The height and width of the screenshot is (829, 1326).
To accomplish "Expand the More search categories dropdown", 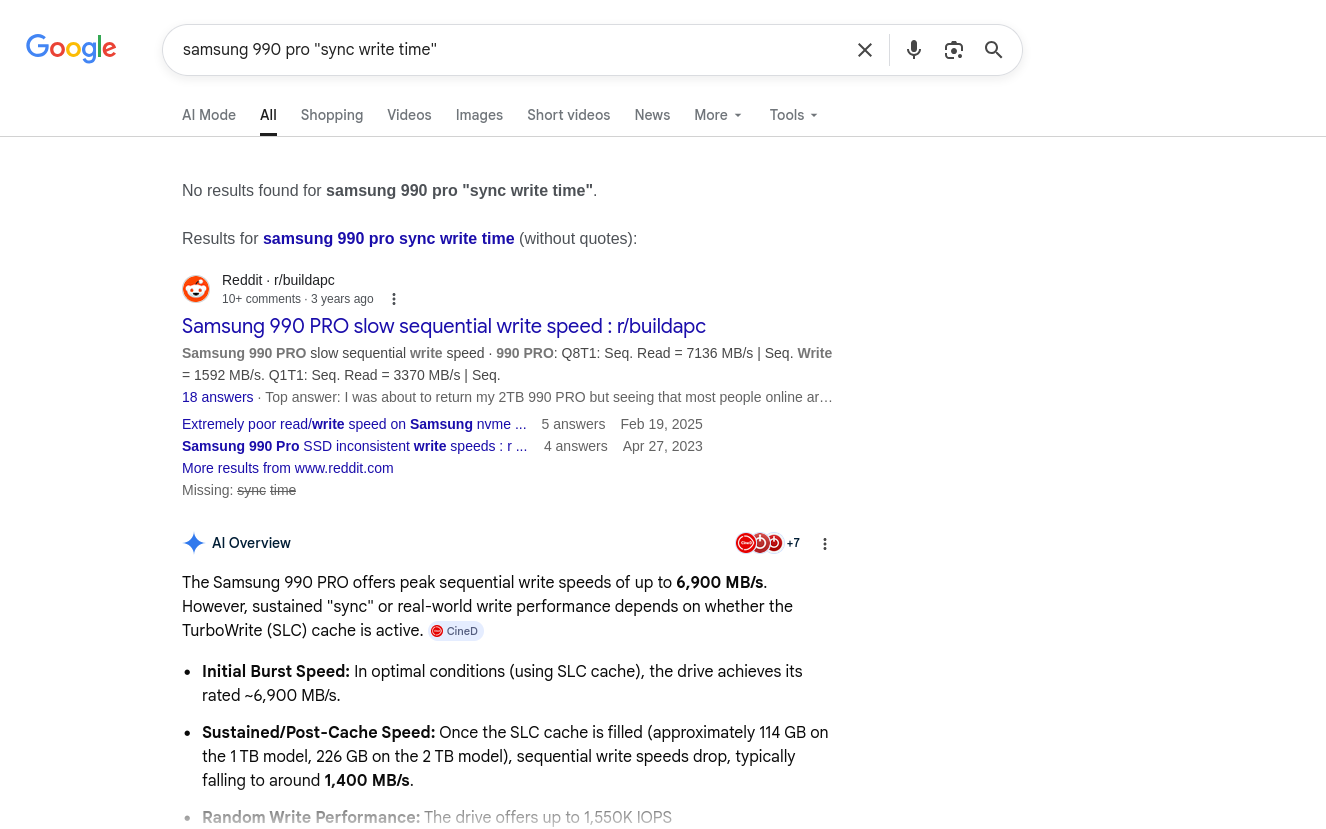I will point(718,115).
